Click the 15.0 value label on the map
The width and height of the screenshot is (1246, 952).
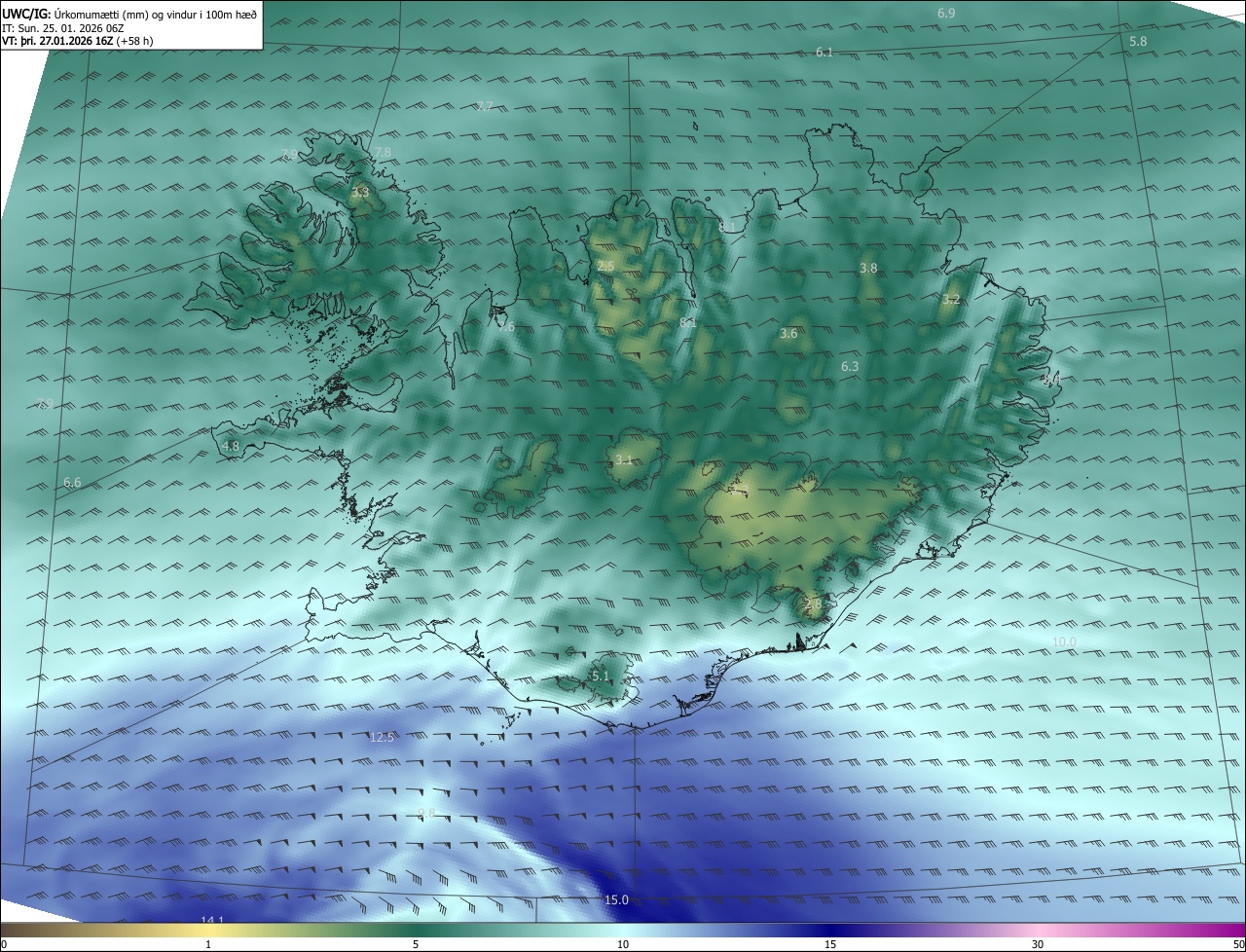pos(616,900)
